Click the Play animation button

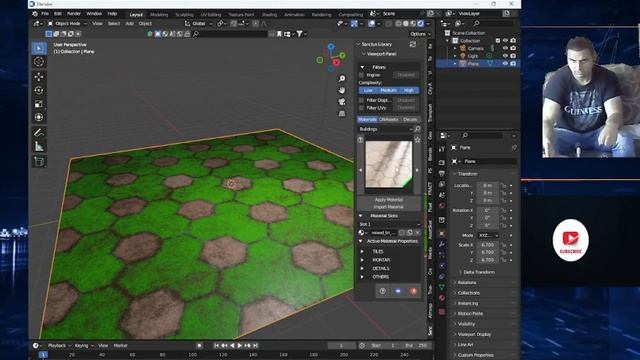[x=240, y=346]
